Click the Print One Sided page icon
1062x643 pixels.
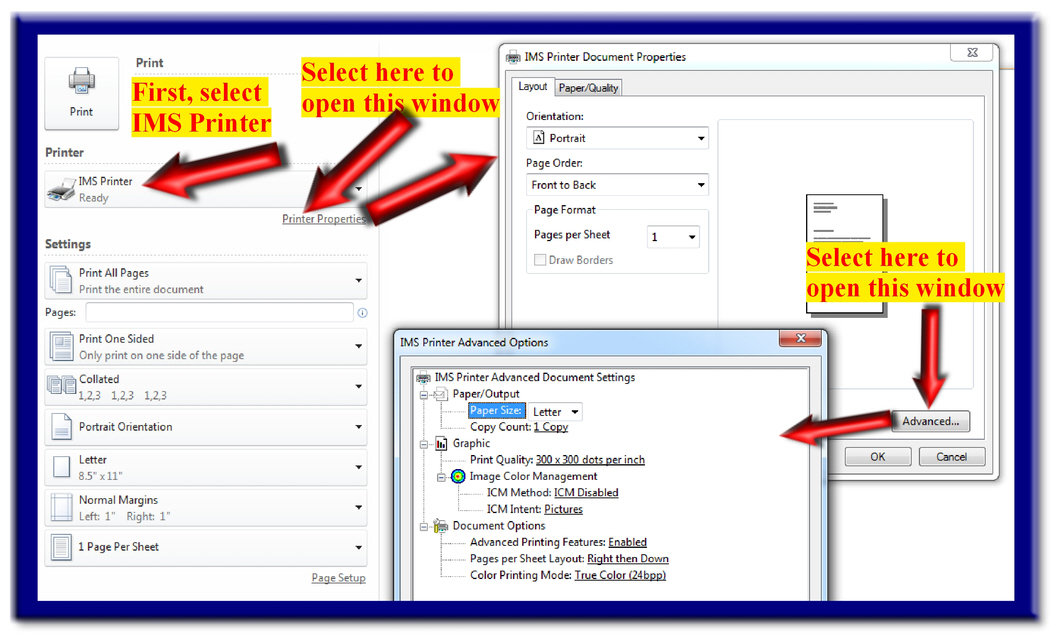[62, 346]
